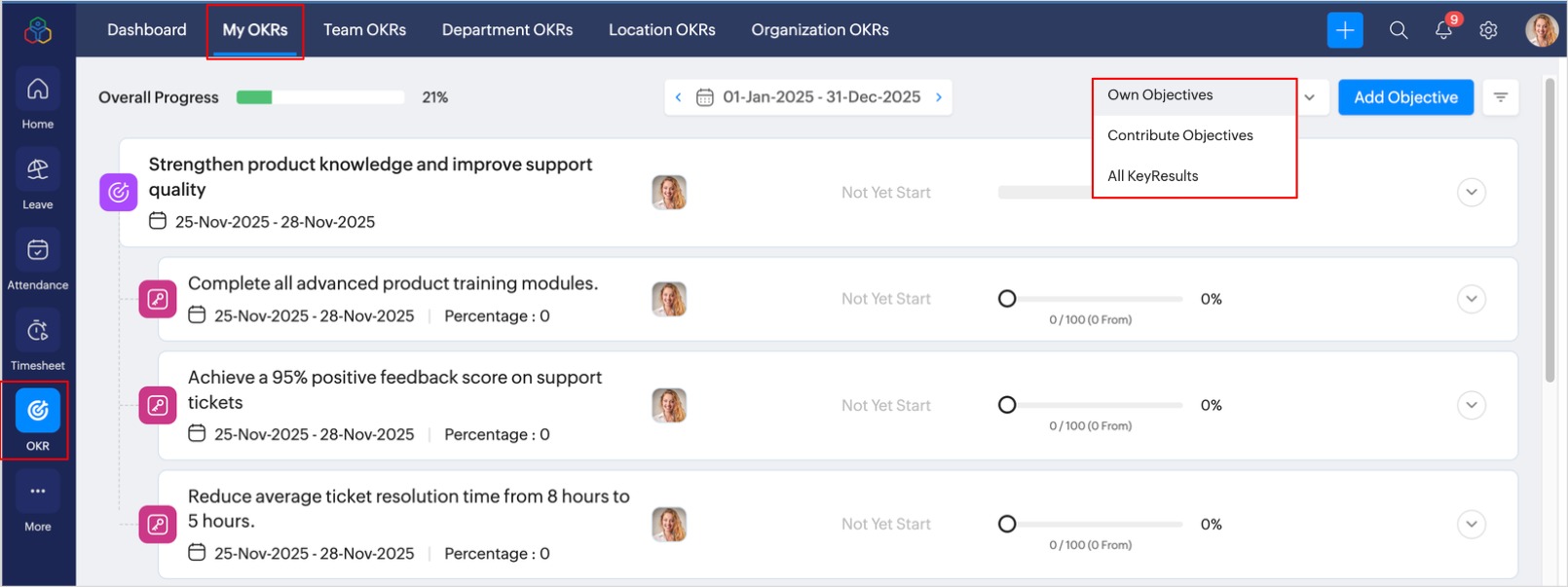Click the Add Objective button
The width and height of the screenshot is (1568, 587).
pos(1405,97)
